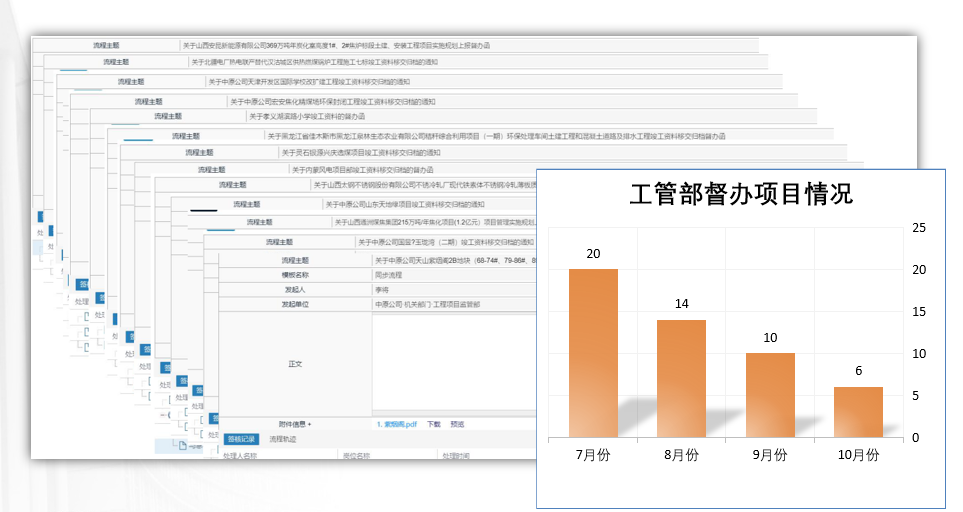The height and width of the screenshot is (512, 963).
Task: Open the 签核记录 tab in the front form
Action: [x=241, y=439]
